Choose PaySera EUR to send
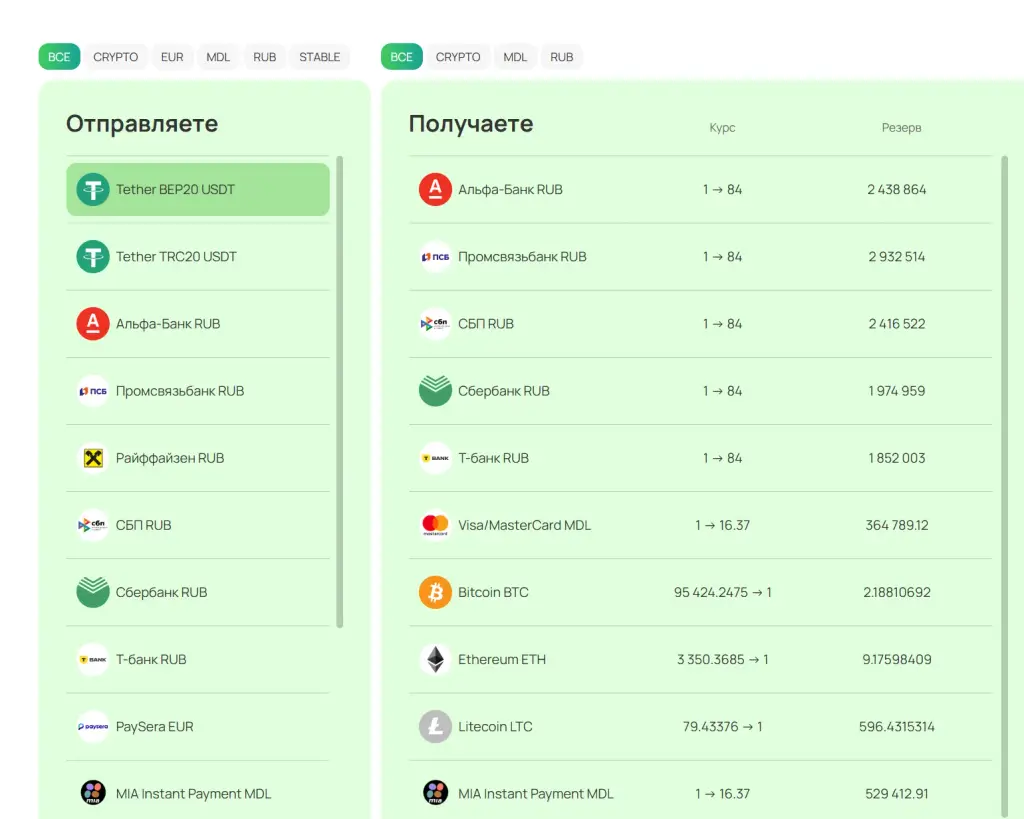Screen dimensions: 1024x819 (198, 727)
